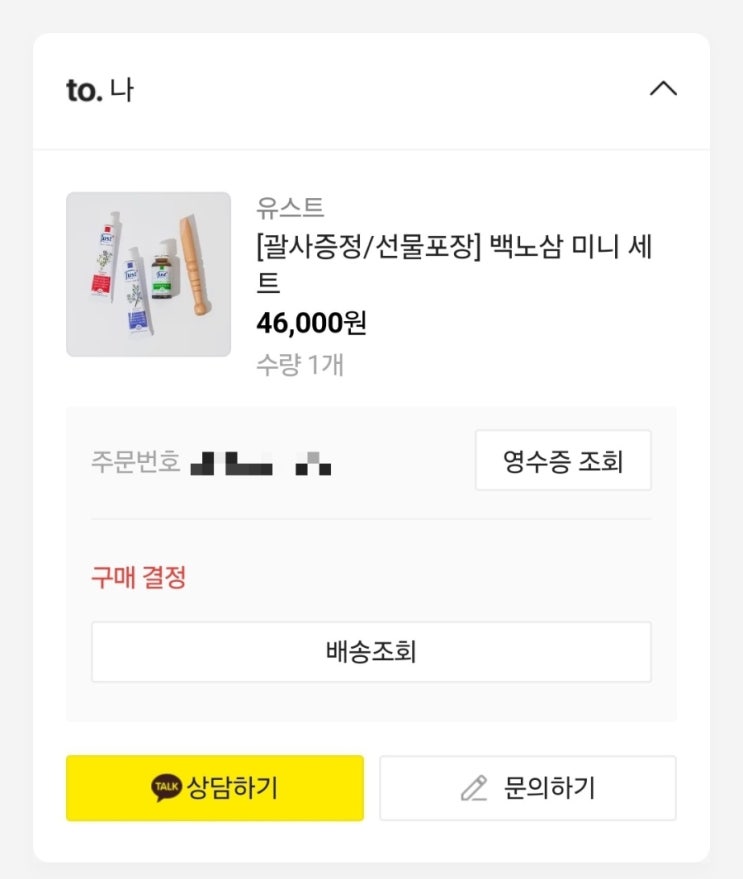The height and width of the screenshot is (879, 743).
Task: Tap the yellow 상담하기 button label
Action: pyautogui.click(x=232, y=788)
